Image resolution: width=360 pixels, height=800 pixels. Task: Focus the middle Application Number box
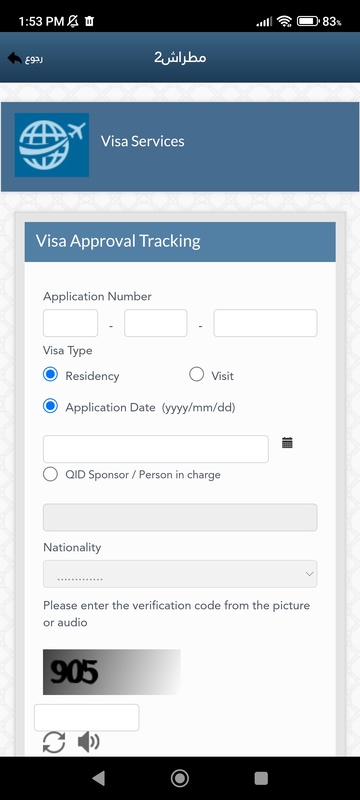(x=156, y=323)
